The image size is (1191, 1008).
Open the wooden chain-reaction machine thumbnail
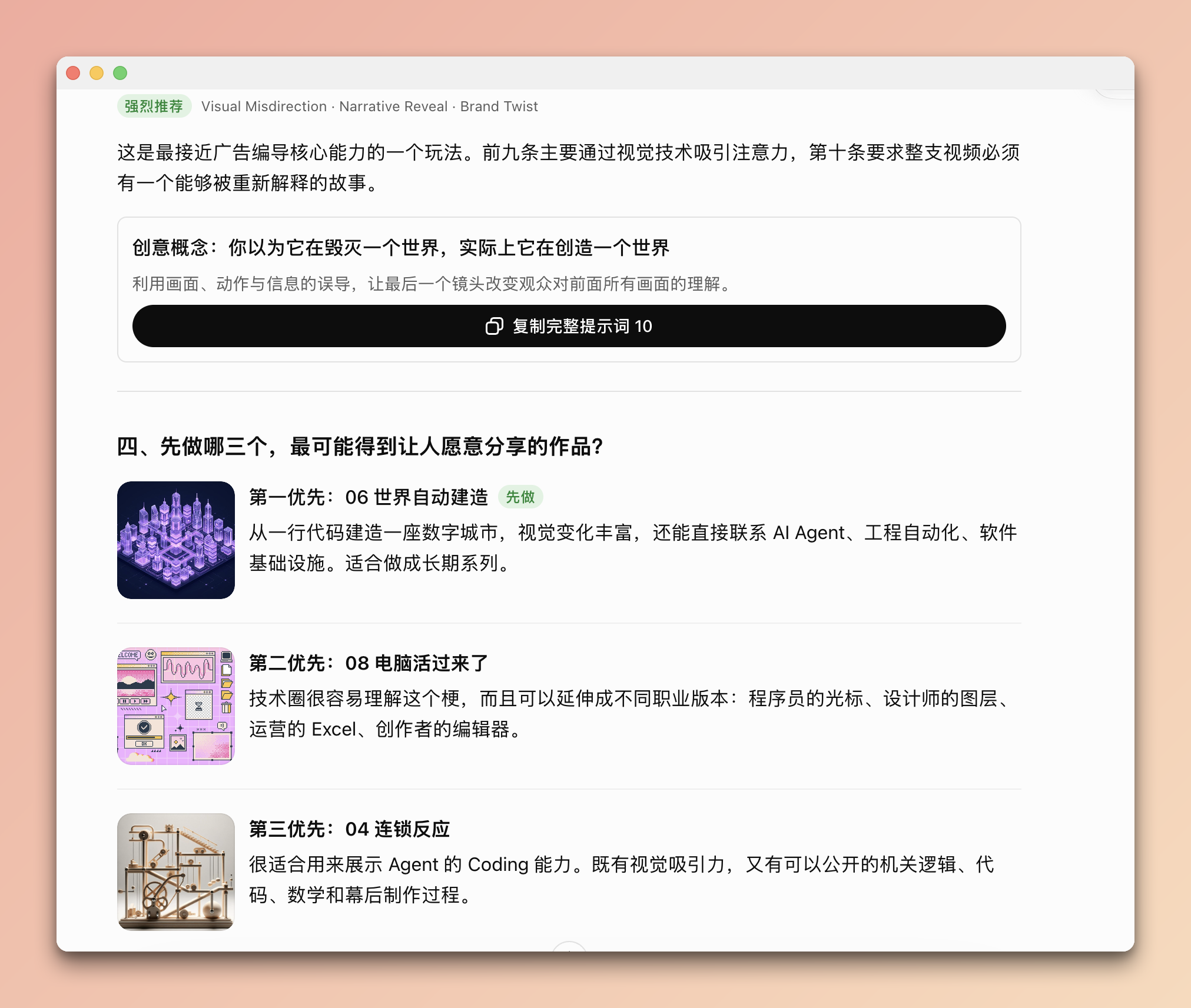176,872
